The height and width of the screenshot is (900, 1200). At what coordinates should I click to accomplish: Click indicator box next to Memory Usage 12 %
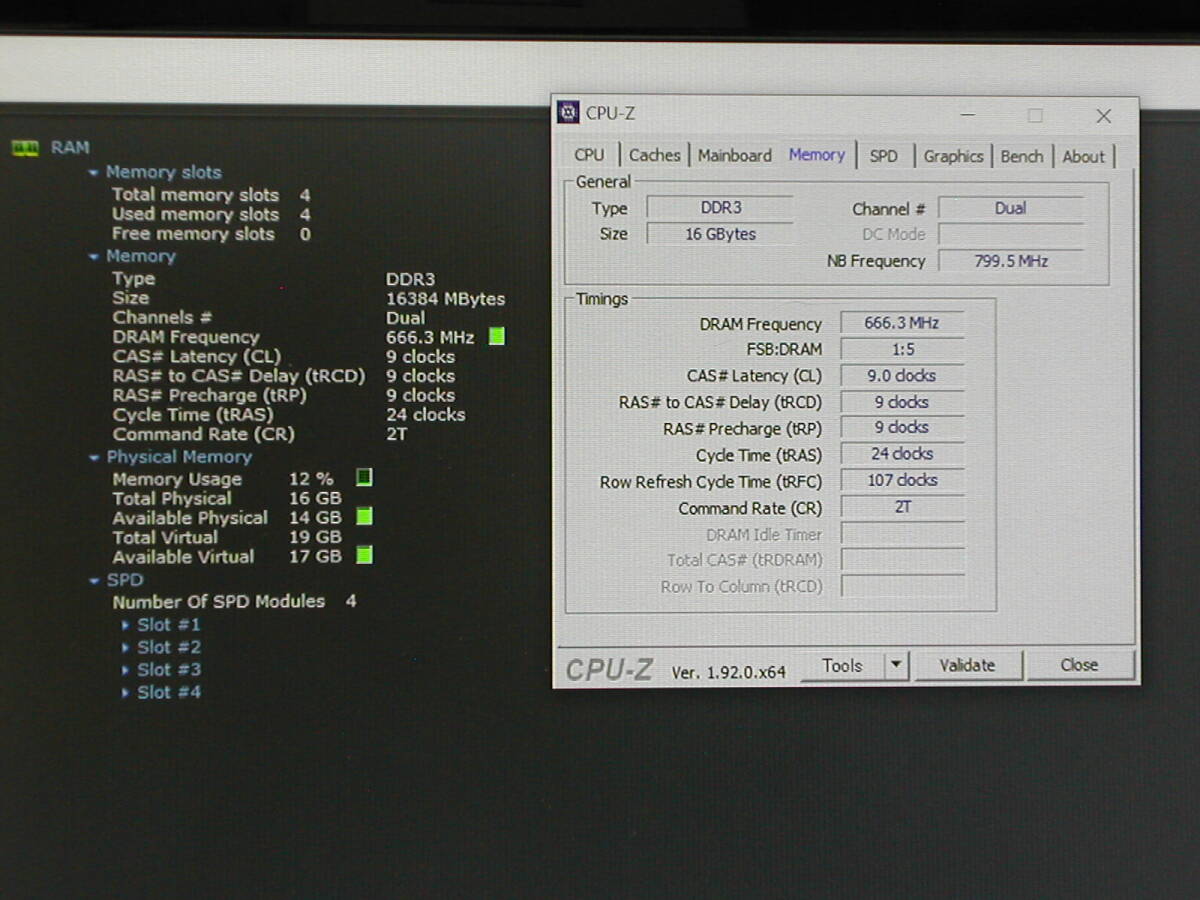(x=364, y=478)
